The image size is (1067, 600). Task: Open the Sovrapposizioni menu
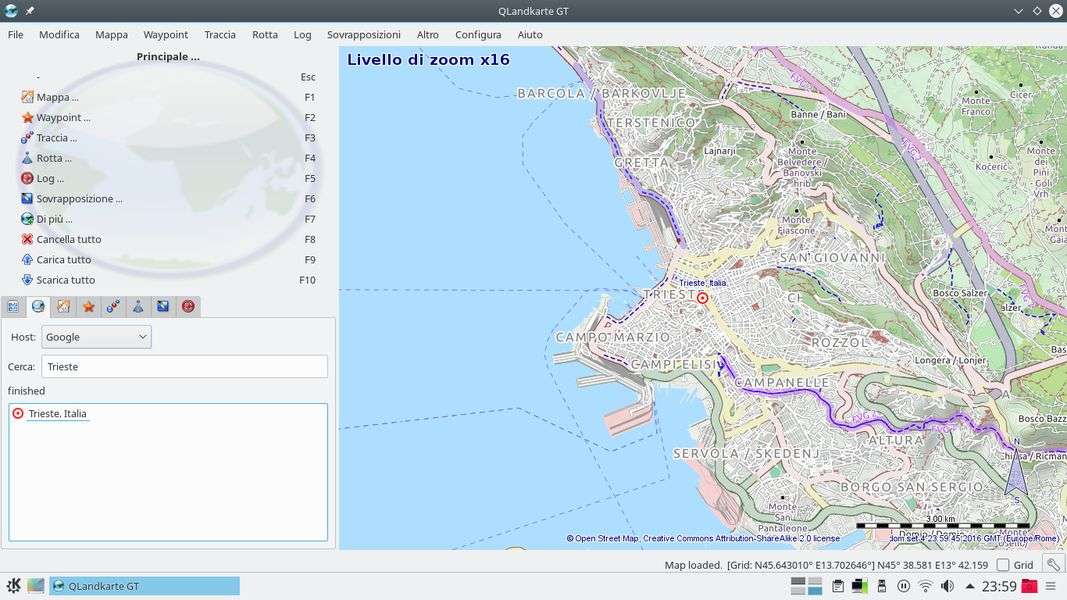coord(363,34)
